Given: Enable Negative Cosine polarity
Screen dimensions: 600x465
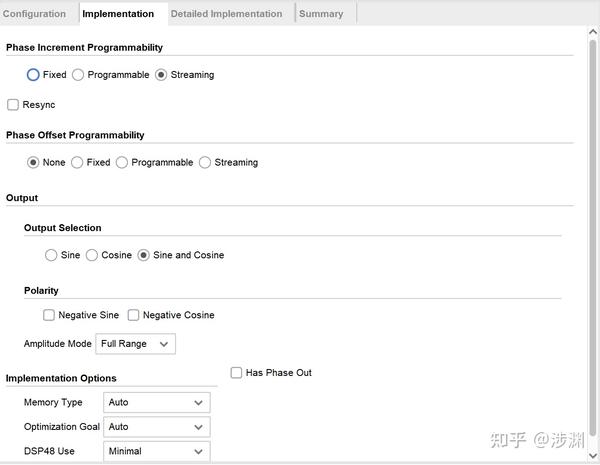Looking at the screenshot, I should 133,316.
